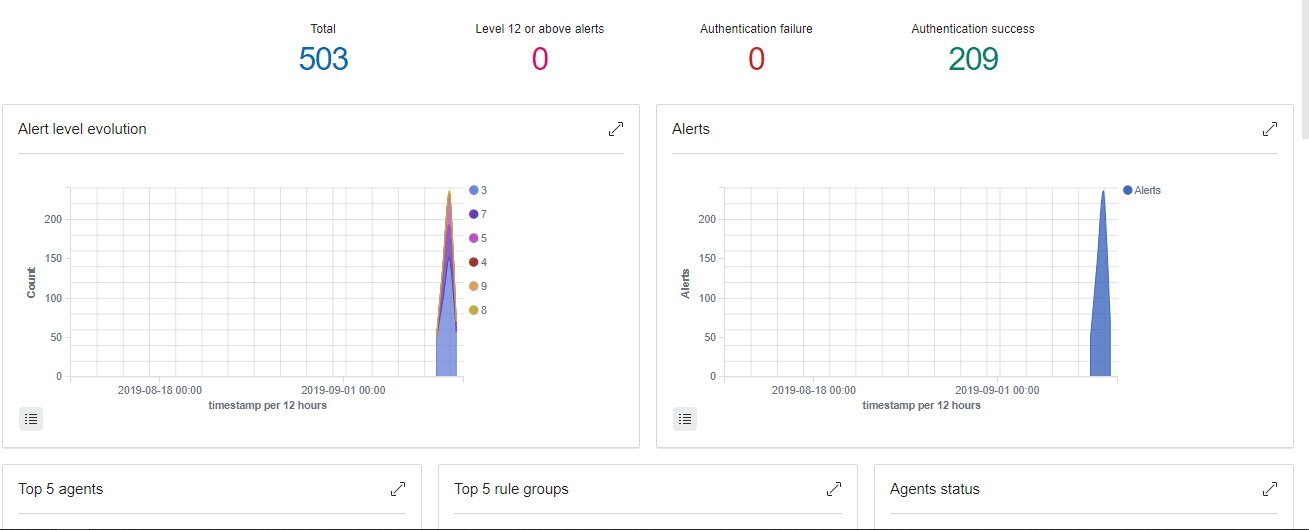Toggle legend list in Alerts chart
This screenshot has height=530, width=1309.
click(x=685, y=419)
